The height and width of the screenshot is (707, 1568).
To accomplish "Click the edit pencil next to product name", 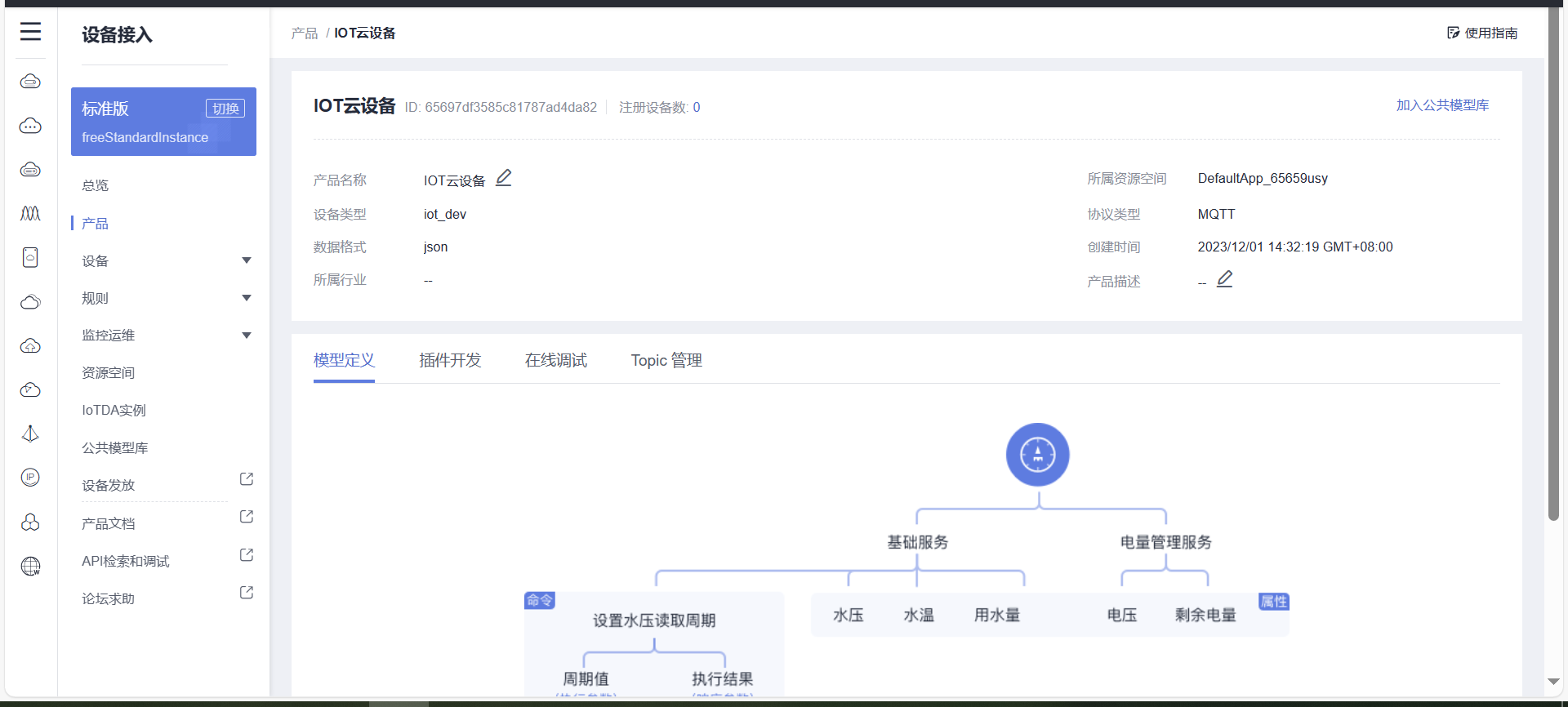I will point(504,178).
